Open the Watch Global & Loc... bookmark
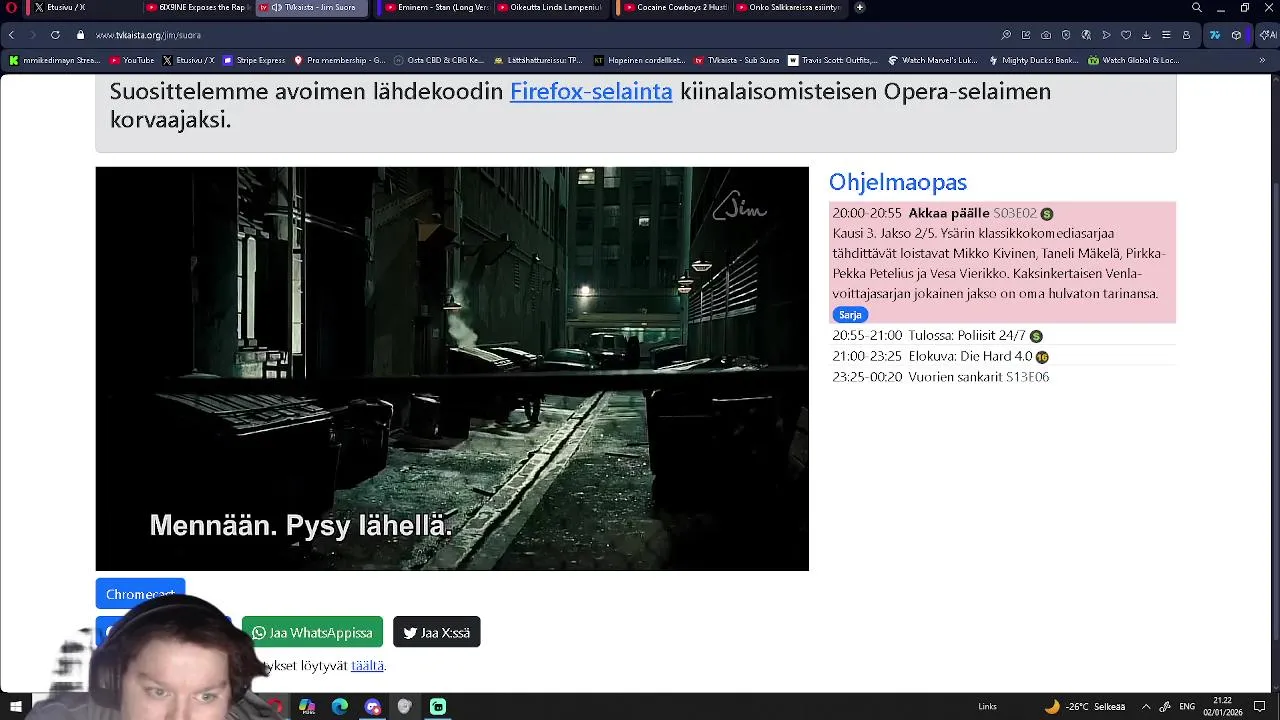The width and height of the screenshot is (1280, 720). [1134, 60]
